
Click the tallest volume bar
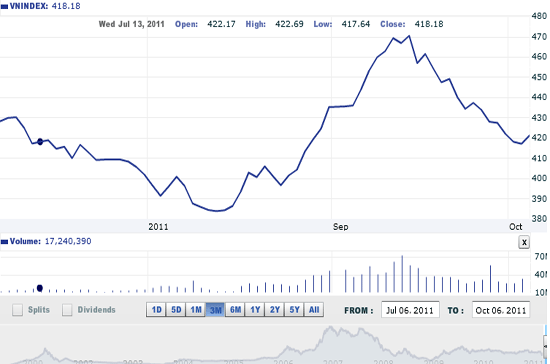click(402, 274)
